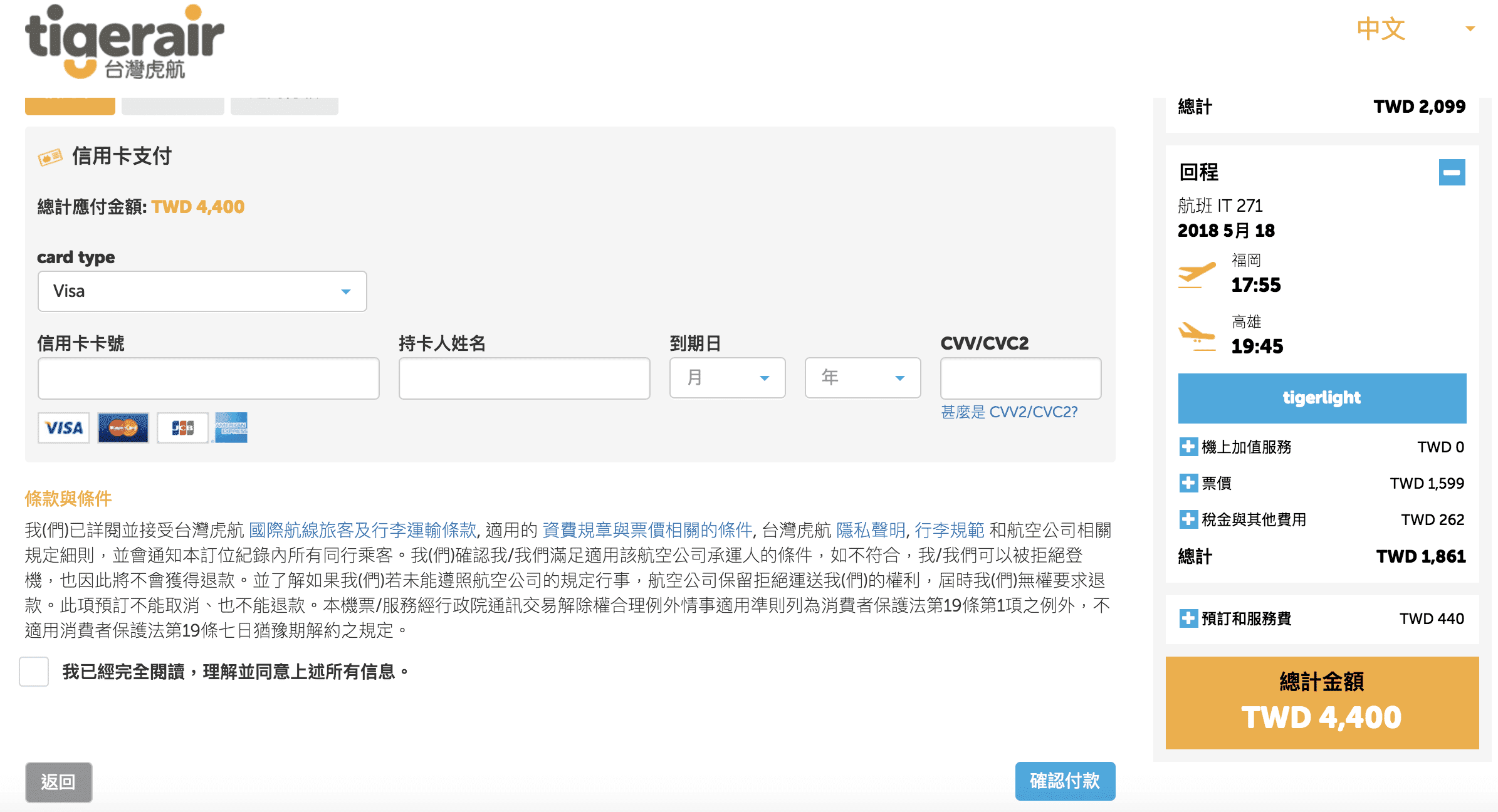
Task: Expand 機上加值服務 details
Action: [1188, 447]
